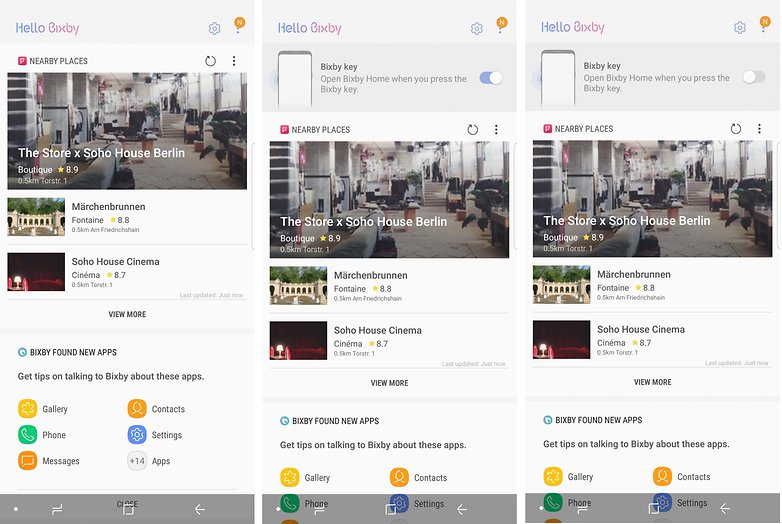The width and height of the screenshot is (782, 524).
Task: Refresh Nearby Places card in left screen
Action: click(210, 61)
